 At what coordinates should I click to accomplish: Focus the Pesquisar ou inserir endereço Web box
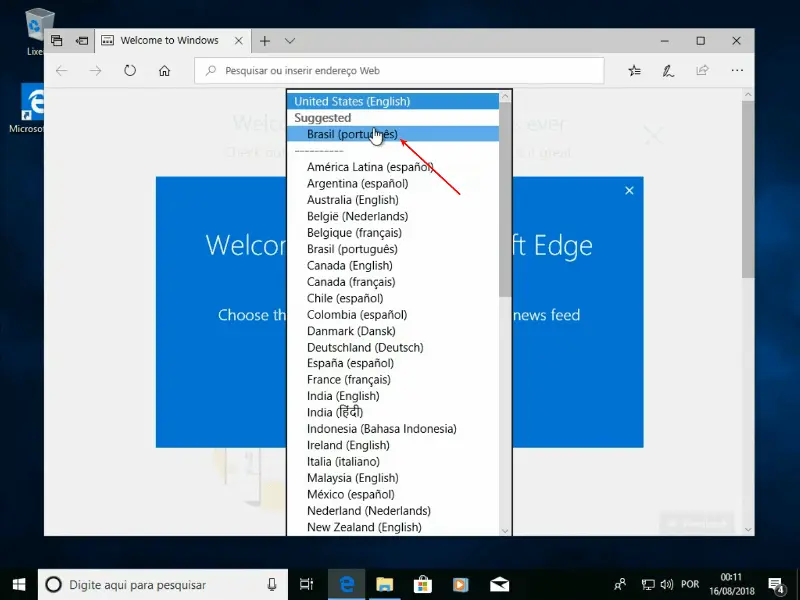point(399,70)
